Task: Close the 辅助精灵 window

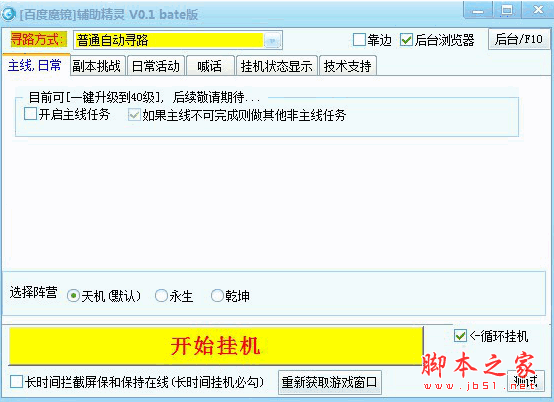Action: coord(537,10)
